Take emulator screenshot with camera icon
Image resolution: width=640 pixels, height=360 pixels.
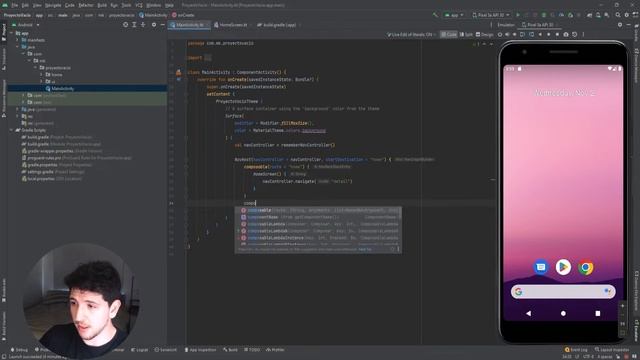[x=566, y=35]
